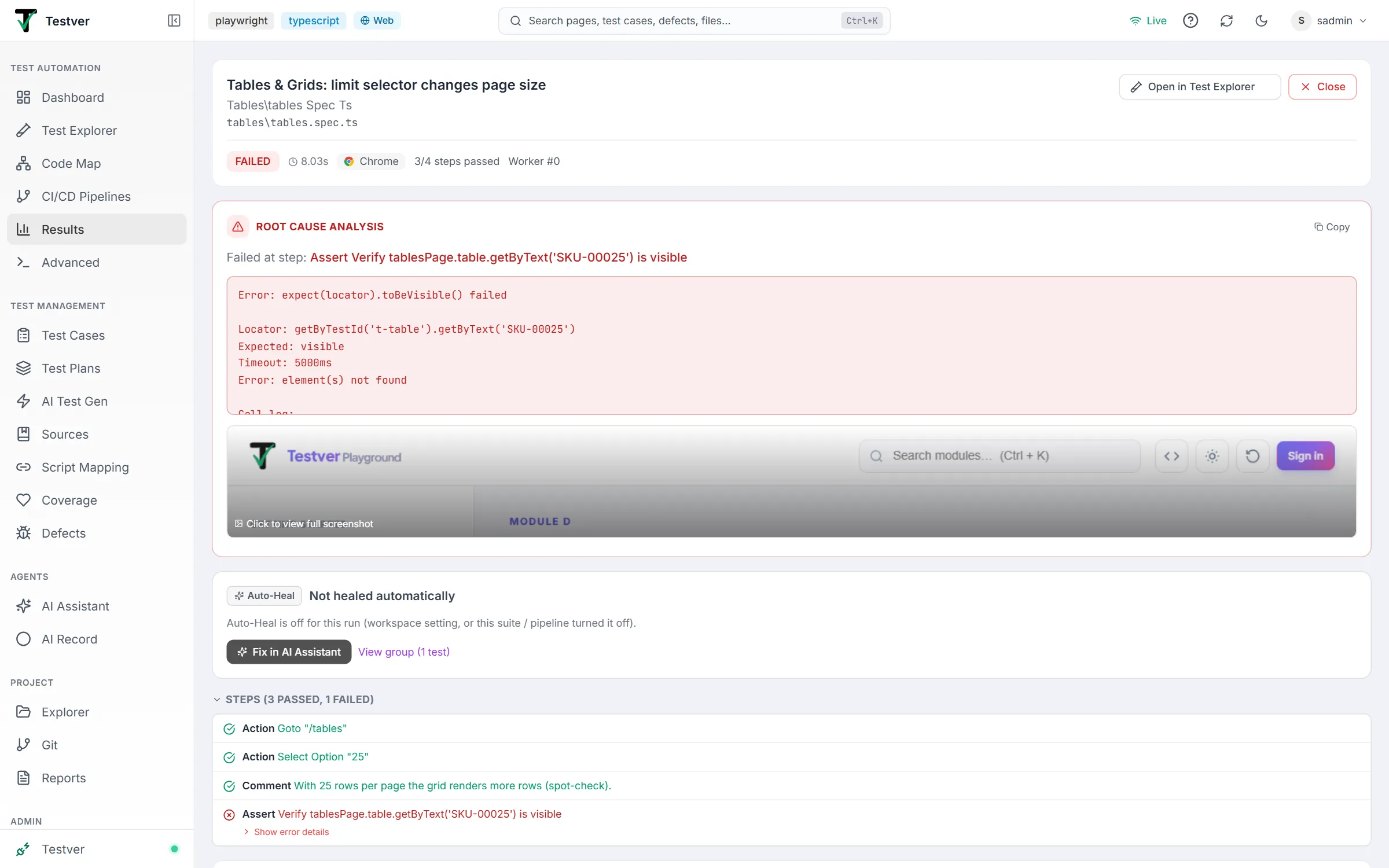Image resolution: width=1389 pixels, height=868 pixels.
Task: Click Fix in AI Assistant button
Action: click(289, 652)
